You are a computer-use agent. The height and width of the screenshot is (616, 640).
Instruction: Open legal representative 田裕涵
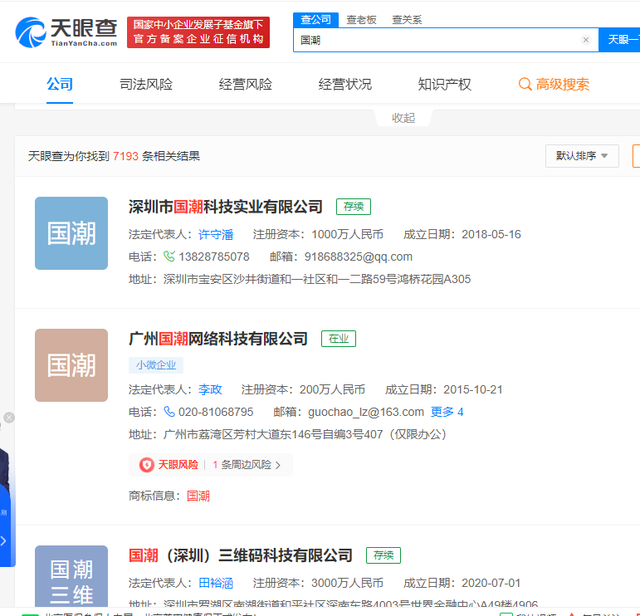point(216,583)
